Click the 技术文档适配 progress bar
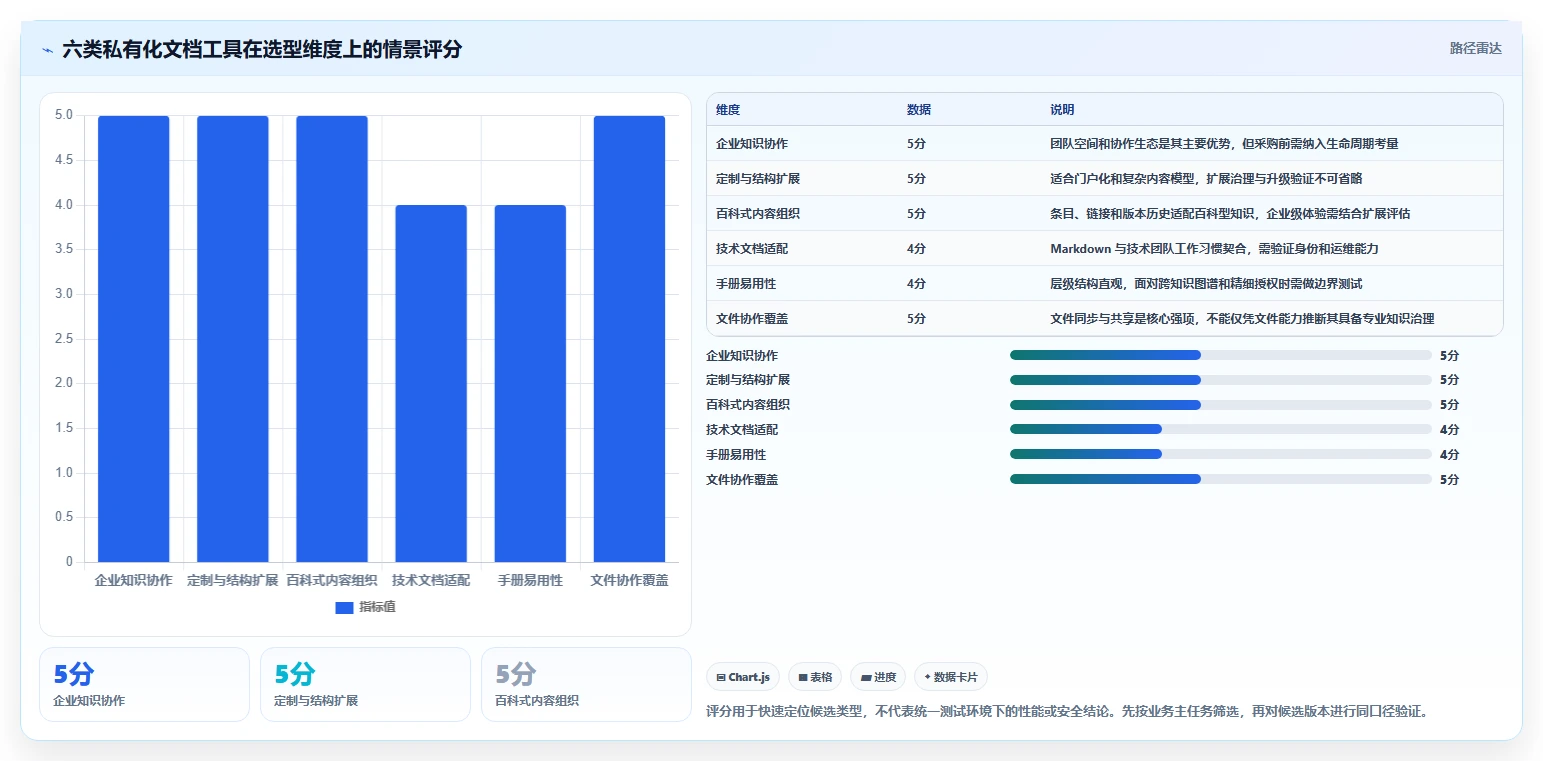Screen dimensions: 1543x761 (1221, 429)
